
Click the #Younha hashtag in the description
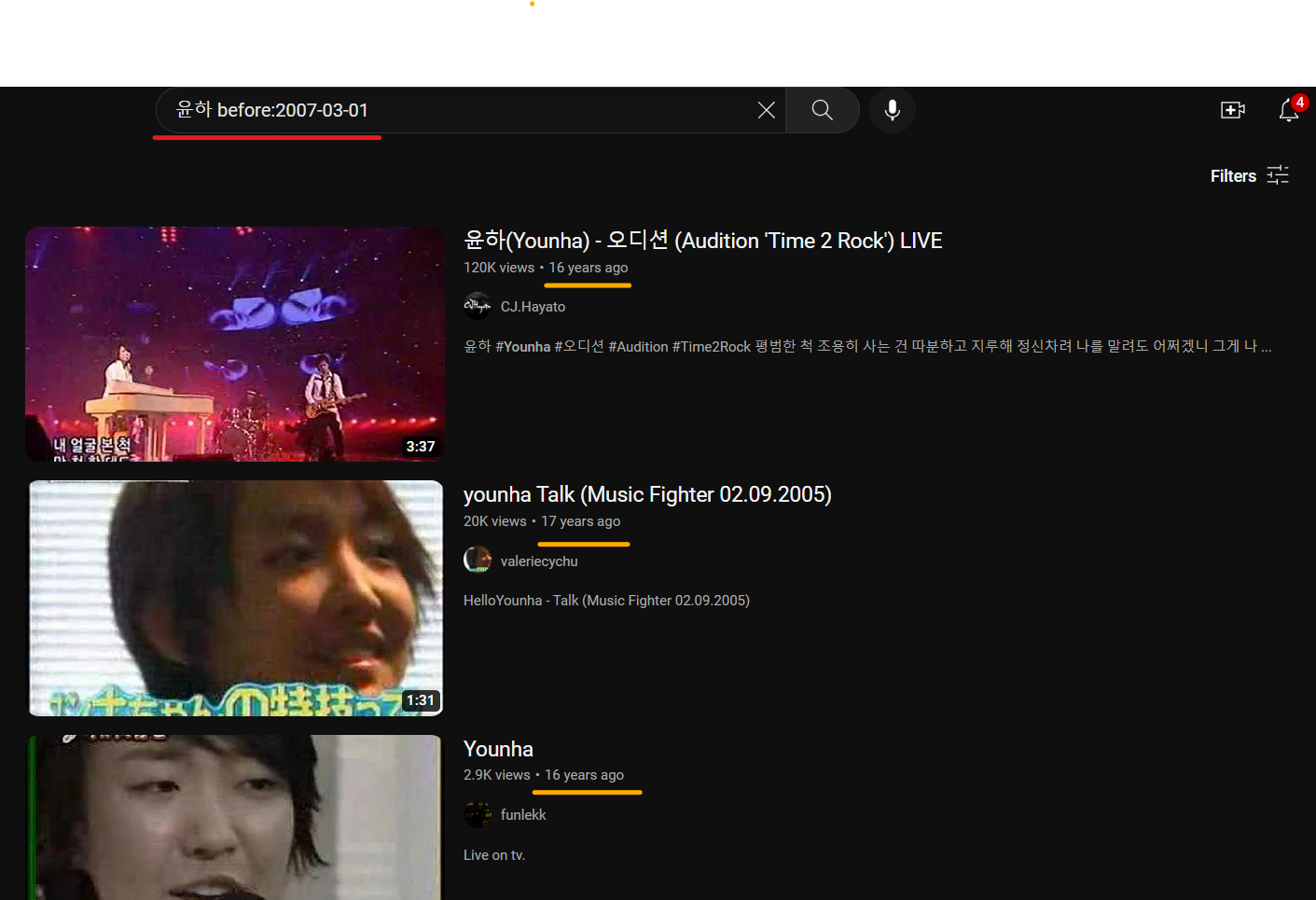point(523,346)
